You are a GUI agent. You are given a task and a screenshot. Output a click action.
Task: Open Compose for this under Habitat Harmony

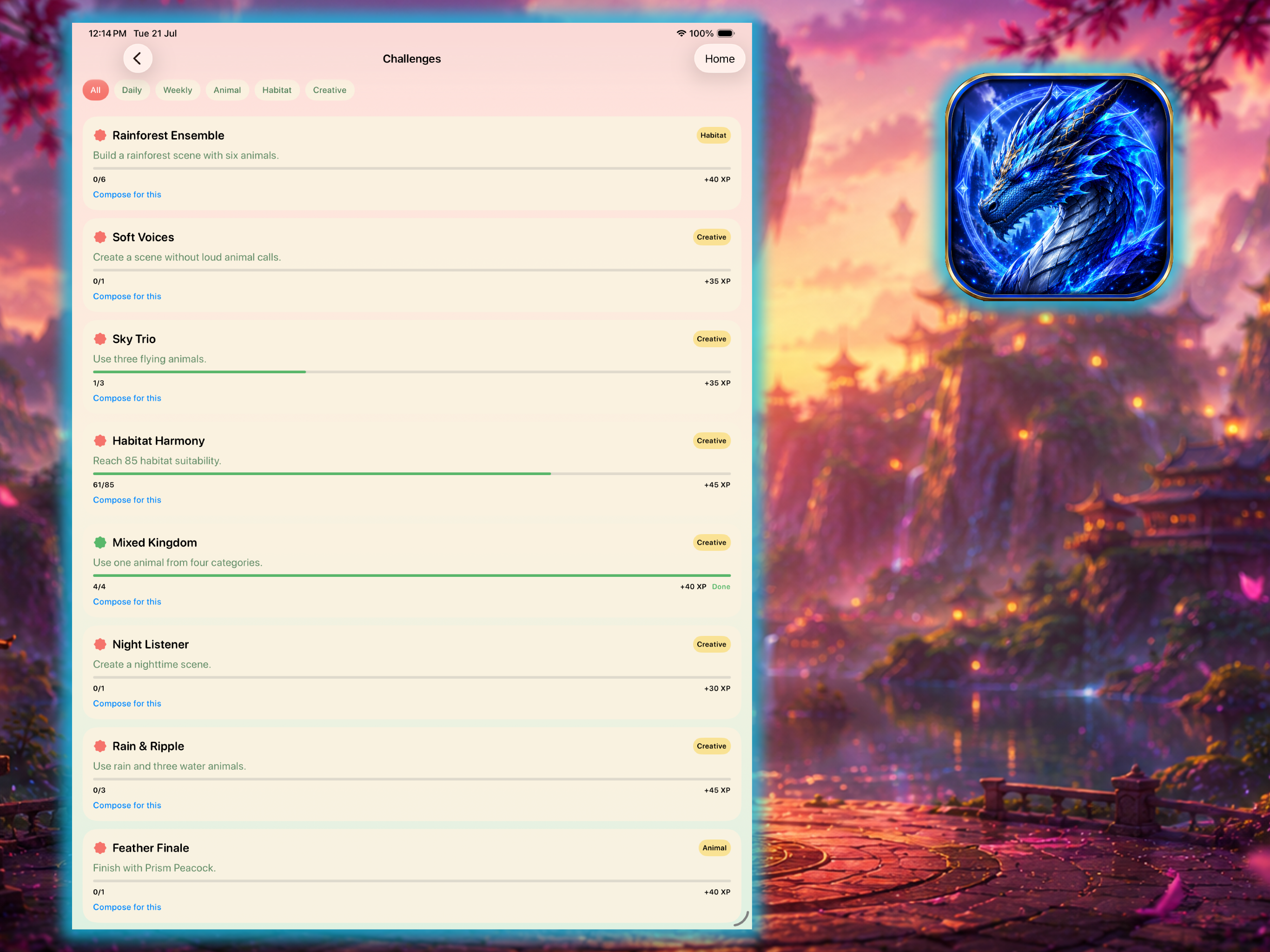click(x=127, y=500)
